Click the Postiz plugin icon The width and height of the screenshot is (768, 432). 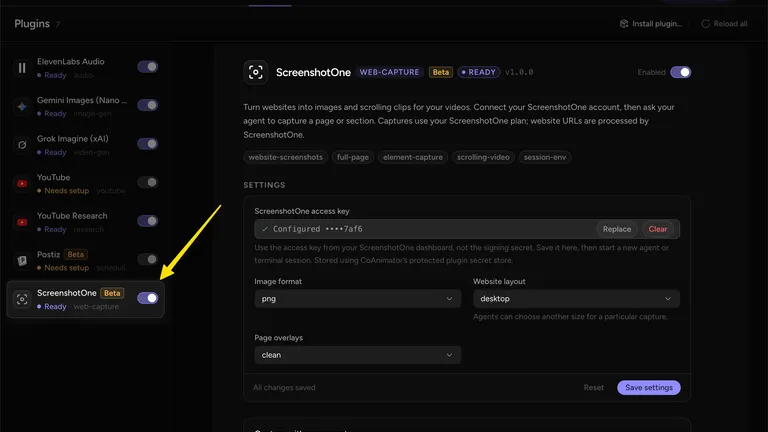click(22, 261)
